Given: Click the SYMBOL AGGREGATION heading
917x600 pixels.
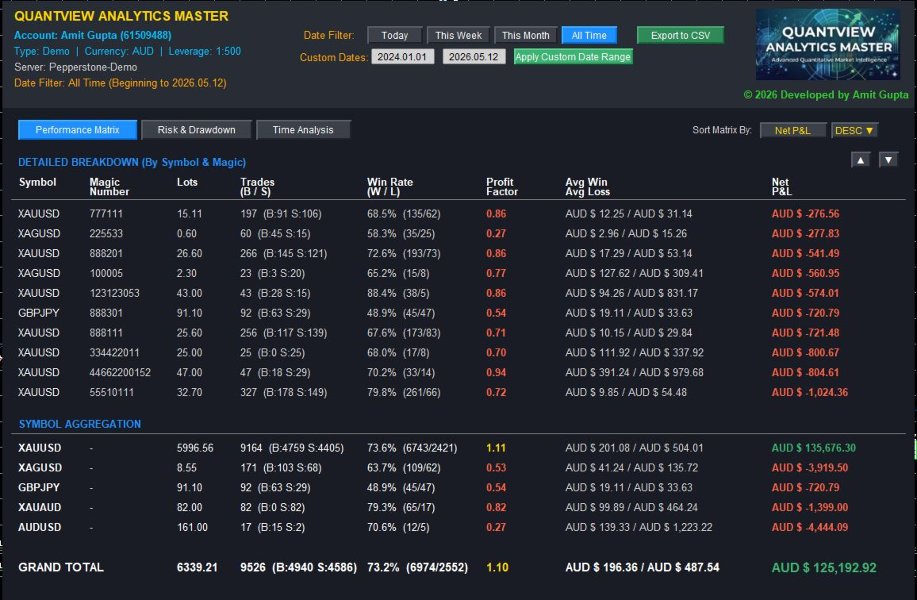Looking at the screenshot, I should pyautogui.click(x=80, y=425).
